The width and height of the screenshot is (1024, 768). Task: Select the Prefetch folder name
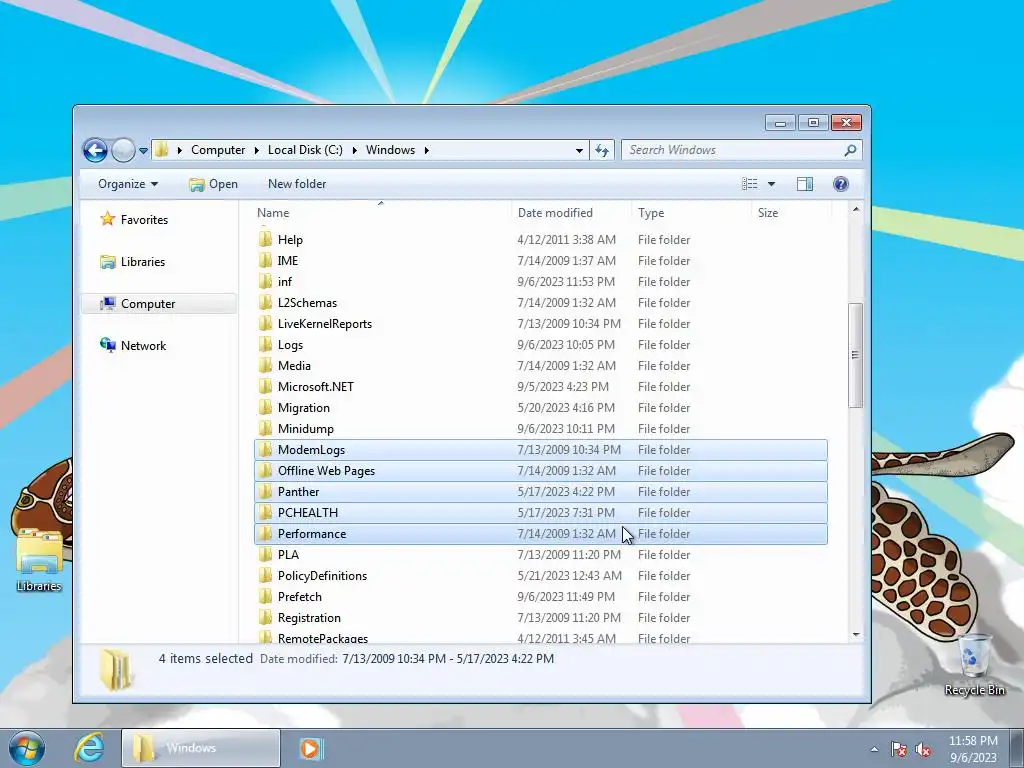(x=300, y=597)
